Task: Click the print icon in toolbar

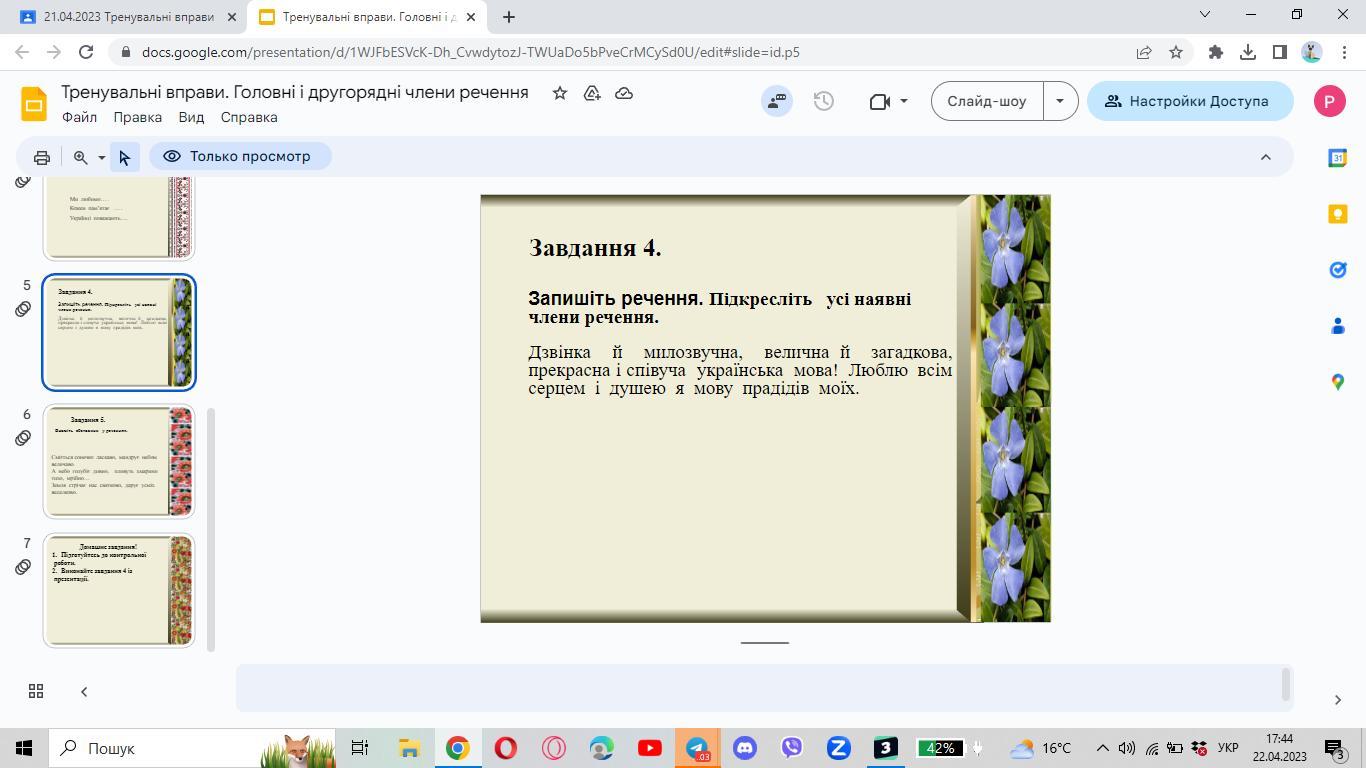Action: click(41, 157)
